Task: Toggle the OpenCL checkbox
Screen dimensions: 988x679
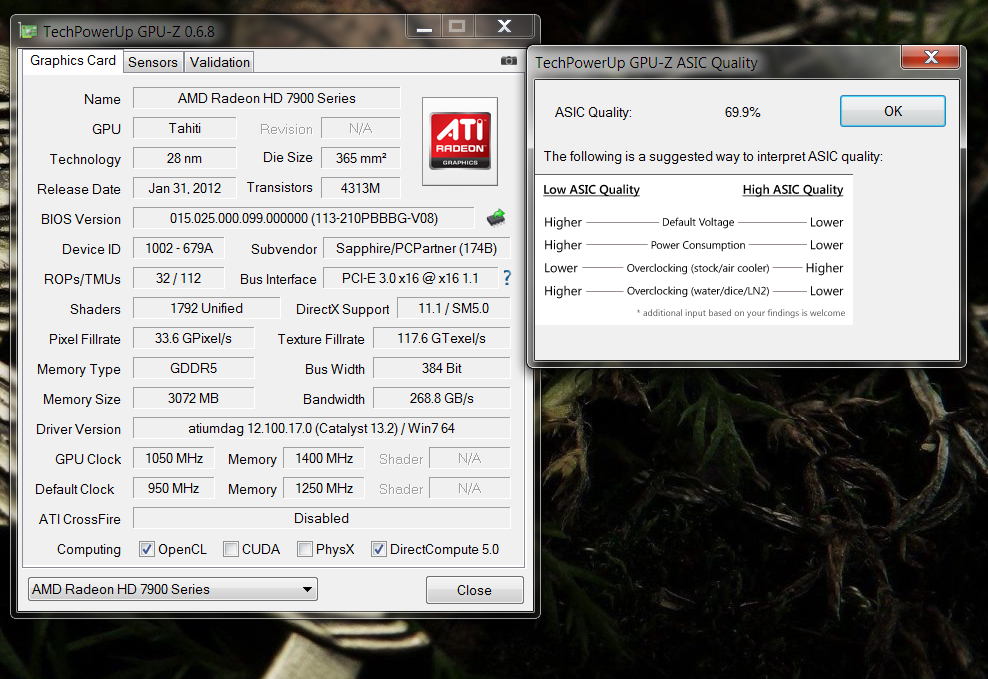Action: [x=147, y=549]
